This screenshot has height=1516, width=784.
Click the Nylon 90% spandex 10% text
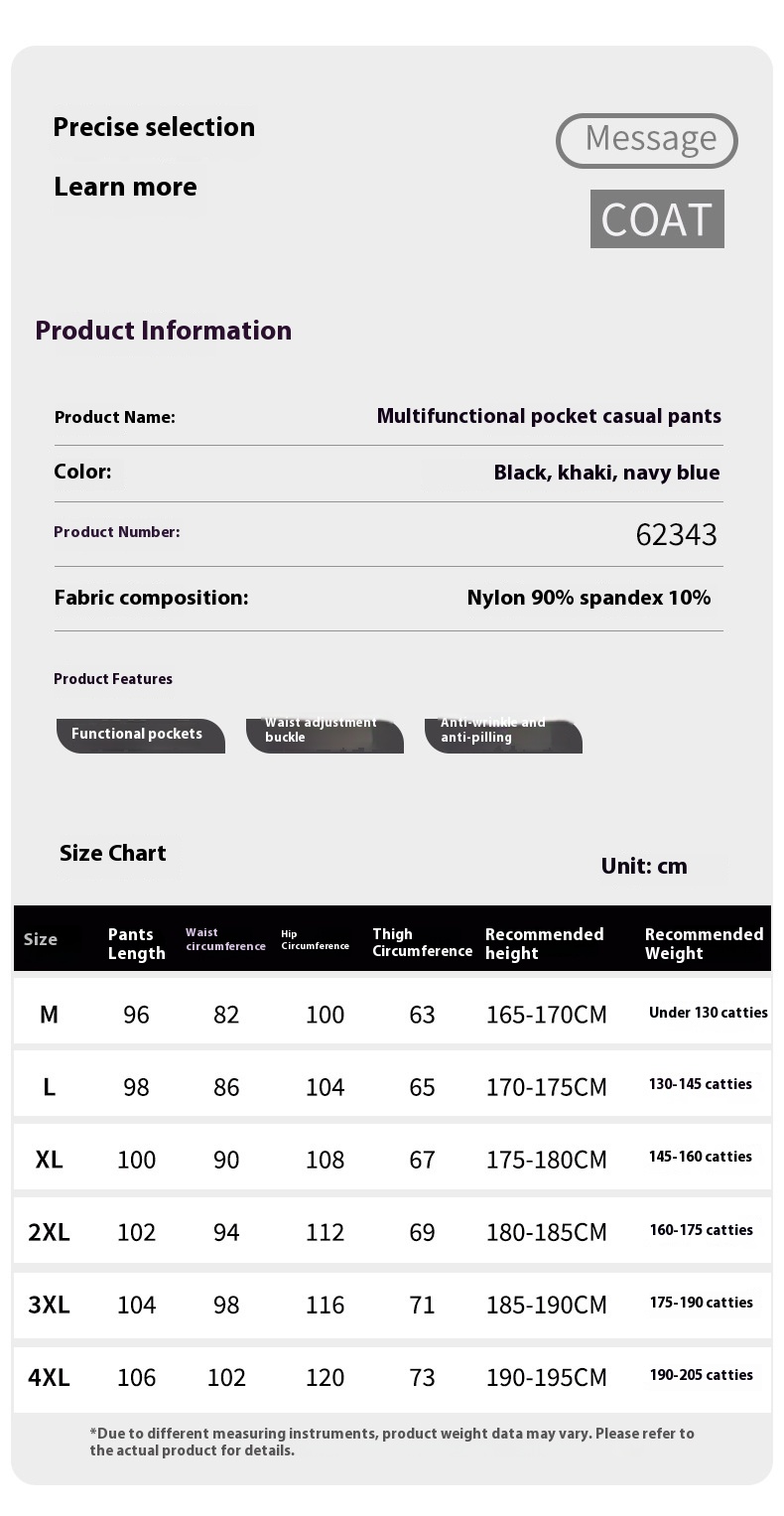click(x=588, y=598)
